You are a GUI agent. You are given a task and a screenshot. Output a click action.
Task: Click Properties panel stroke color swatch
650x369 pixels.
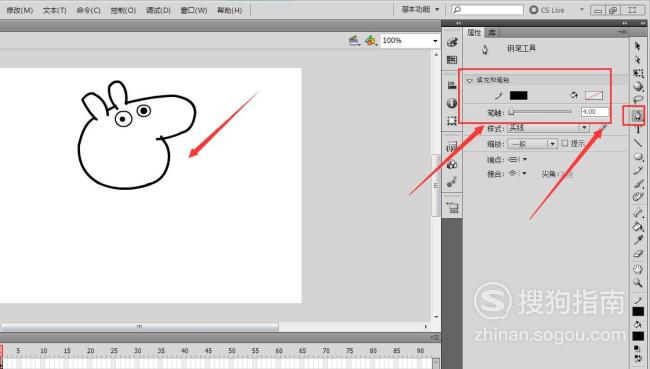click(518, 96)
